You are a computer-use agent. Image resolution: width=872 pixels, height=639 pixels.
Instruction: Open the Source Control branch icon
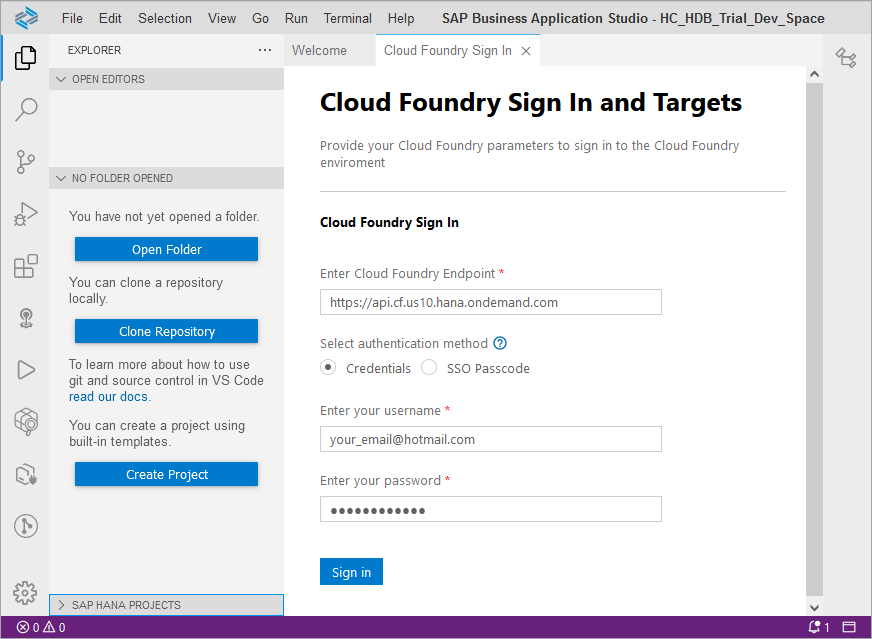pos(26,162)
